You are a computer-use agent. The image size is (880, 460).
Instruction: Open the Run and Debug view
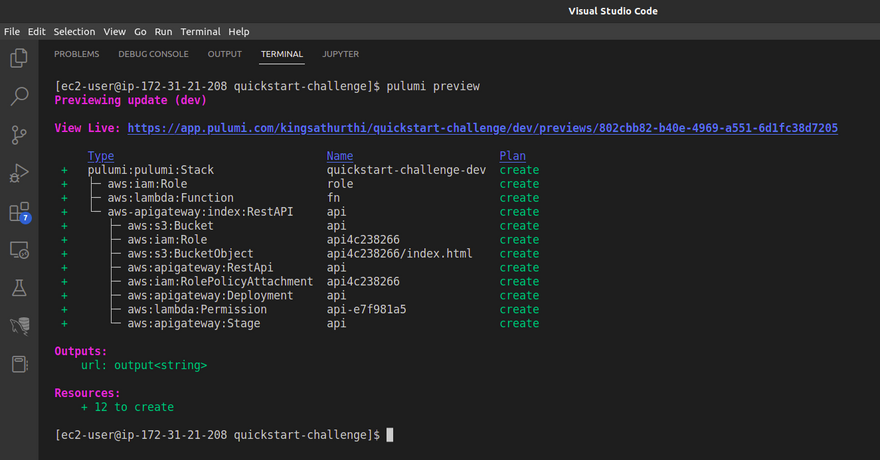(x=19, y=173)
